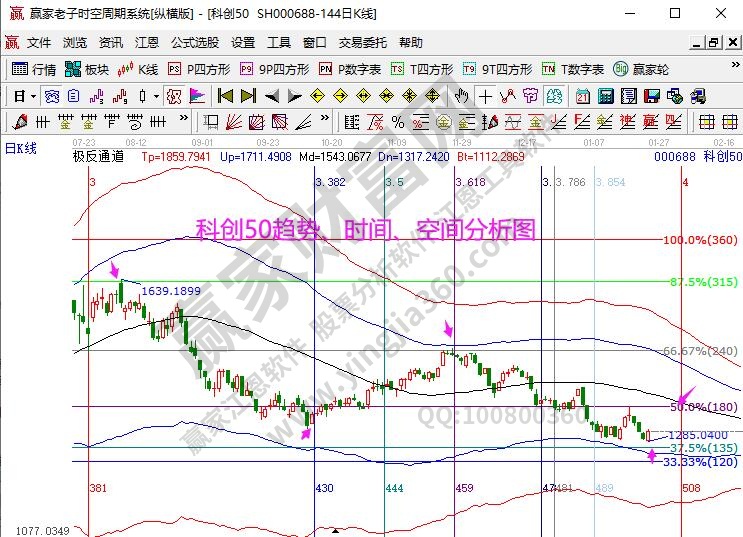The image size is (743, 537).
Task: Click the save floppy disk icon
Action: 652,96
